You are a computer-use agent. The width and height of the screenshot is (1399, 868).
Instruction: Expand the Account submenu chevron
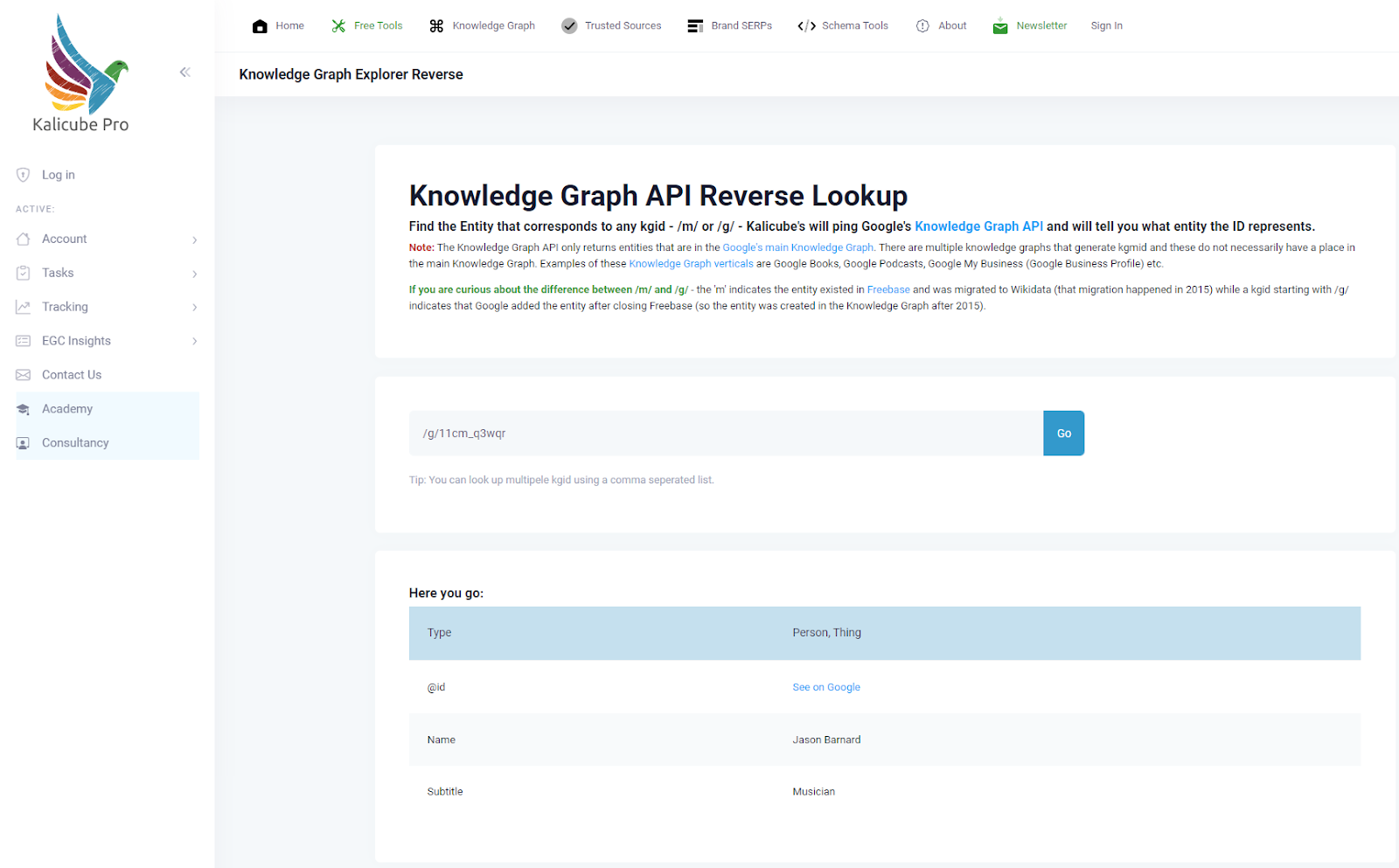tap(195, 240)
